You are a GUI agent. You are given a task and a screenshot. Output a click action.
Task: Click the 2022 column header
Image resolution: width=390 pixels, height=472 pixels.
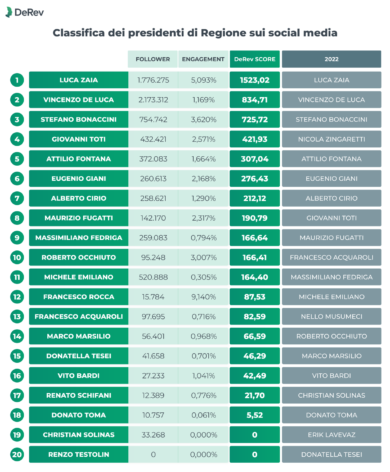coord(331,59)
